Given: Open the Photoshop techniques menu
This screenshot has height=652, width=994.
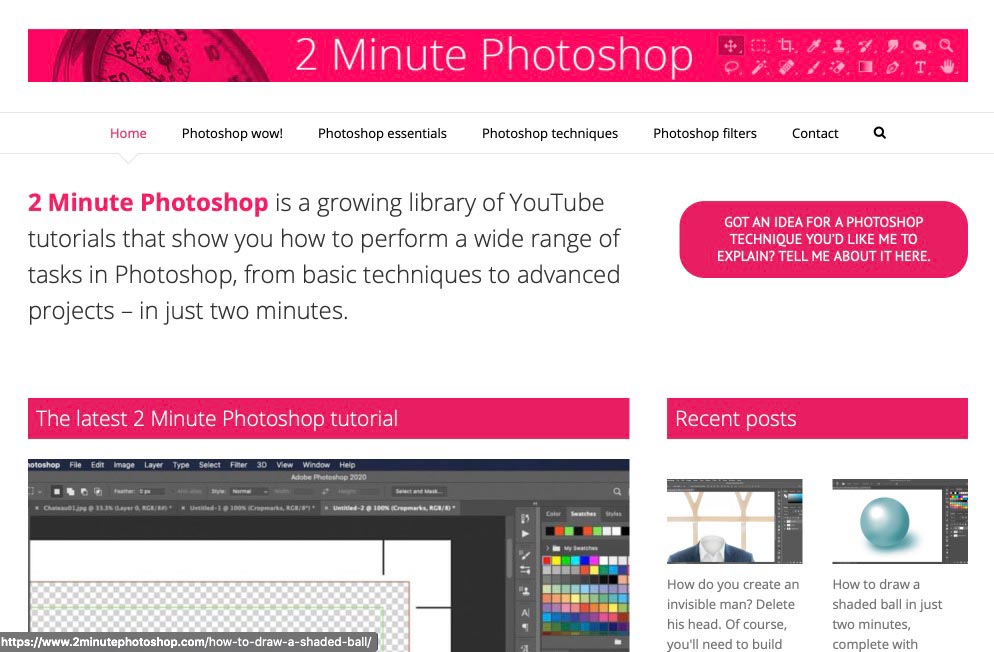Looking at the screenshot, I should point(550,133).
